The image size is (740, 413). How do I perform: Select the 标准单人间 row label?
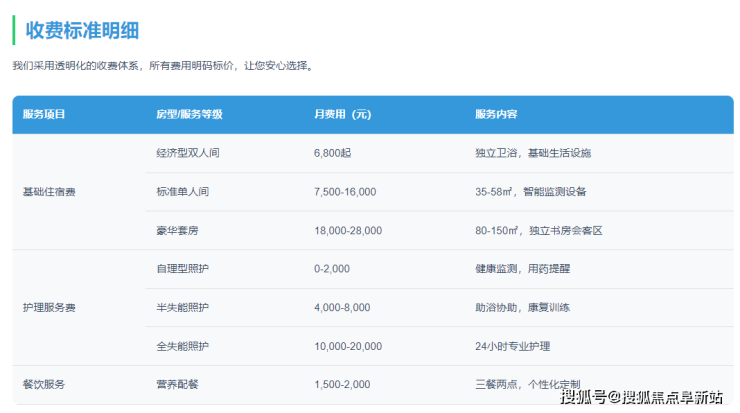coord(182,192)
